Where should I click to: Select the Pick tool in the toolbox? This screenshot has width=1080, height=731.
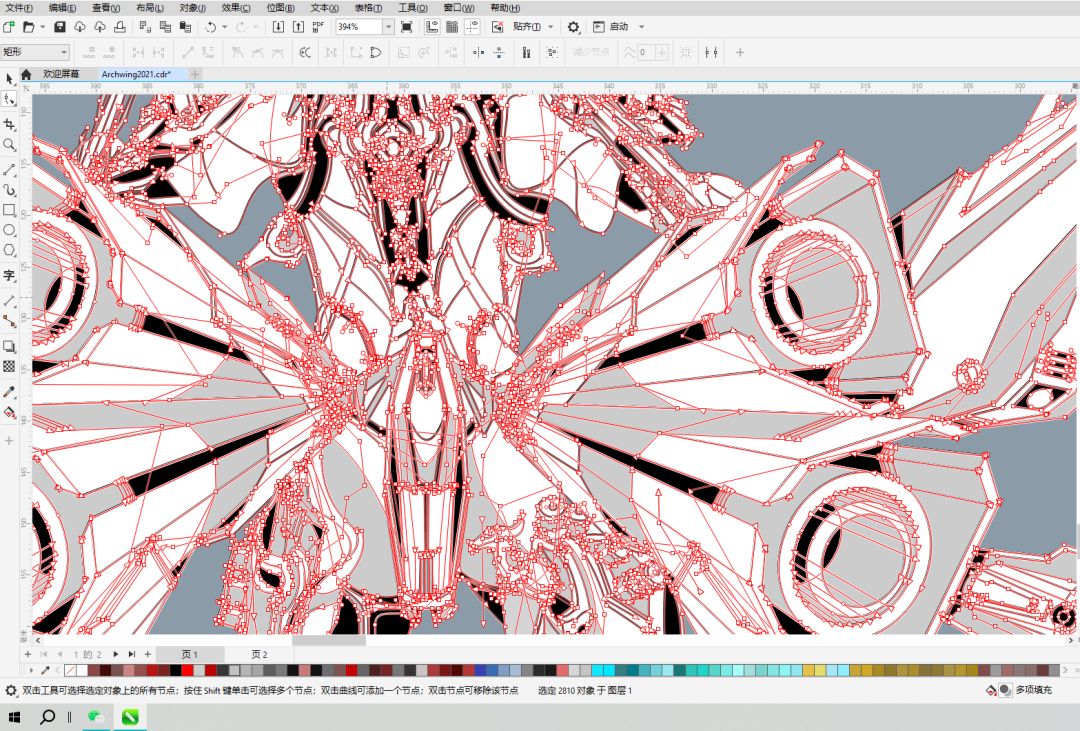click(x=9, y=79)
